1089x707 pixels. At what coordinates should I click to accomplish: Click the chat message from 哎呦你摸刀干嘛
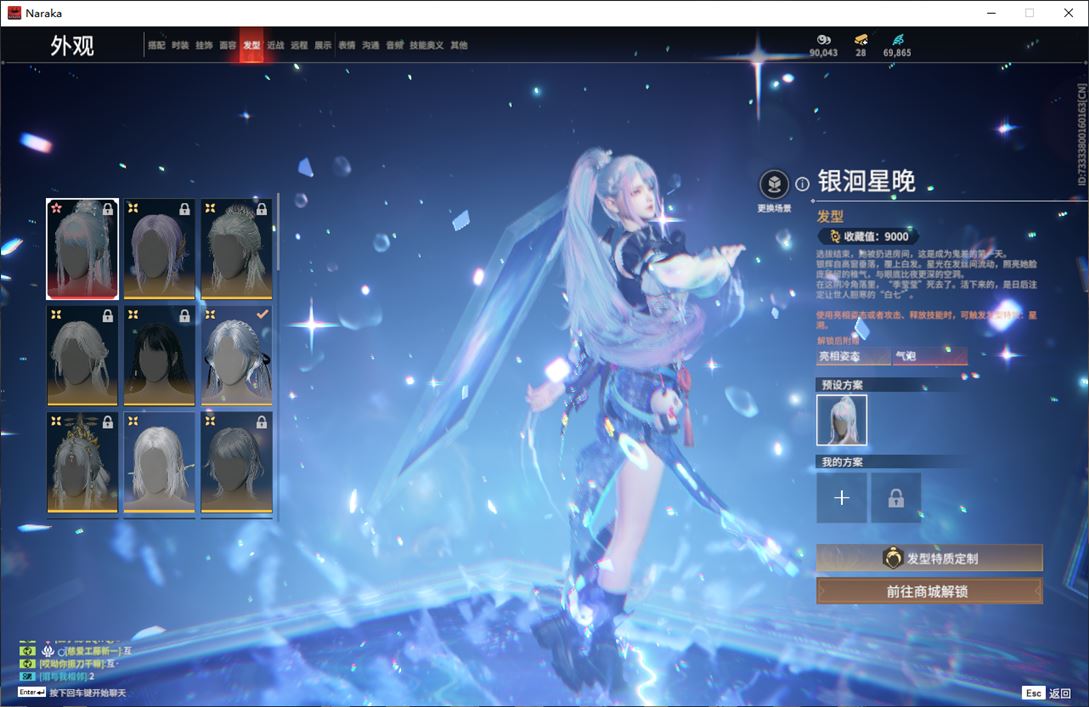coord(68,664)
